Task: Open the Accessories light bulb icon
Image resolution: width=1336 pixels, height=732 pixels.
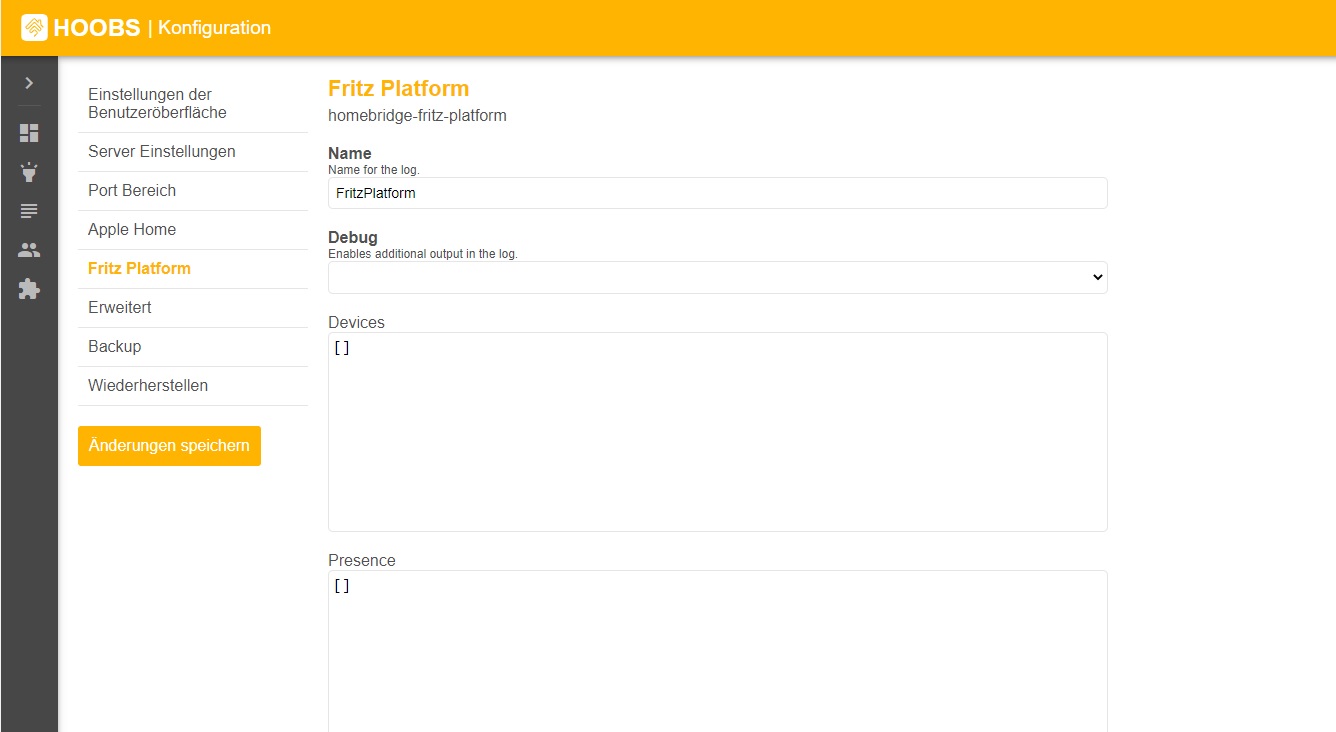Action: [29, 172]
